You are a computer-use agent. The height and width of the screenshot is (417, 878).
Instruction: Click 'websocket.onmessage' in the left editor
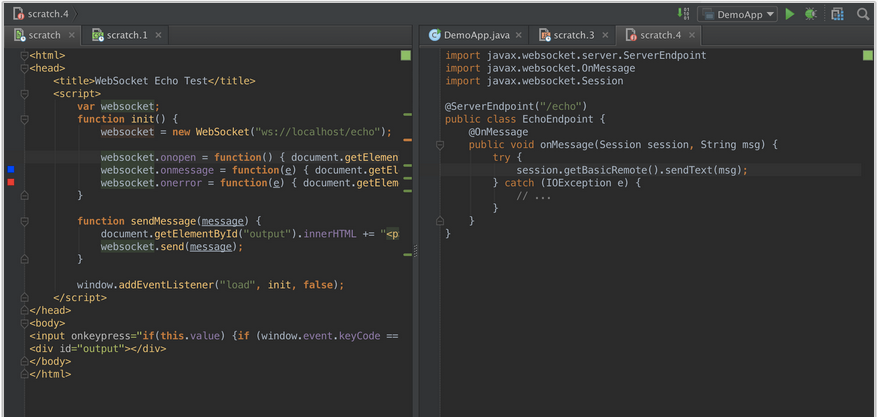click(x=157, y=170)
